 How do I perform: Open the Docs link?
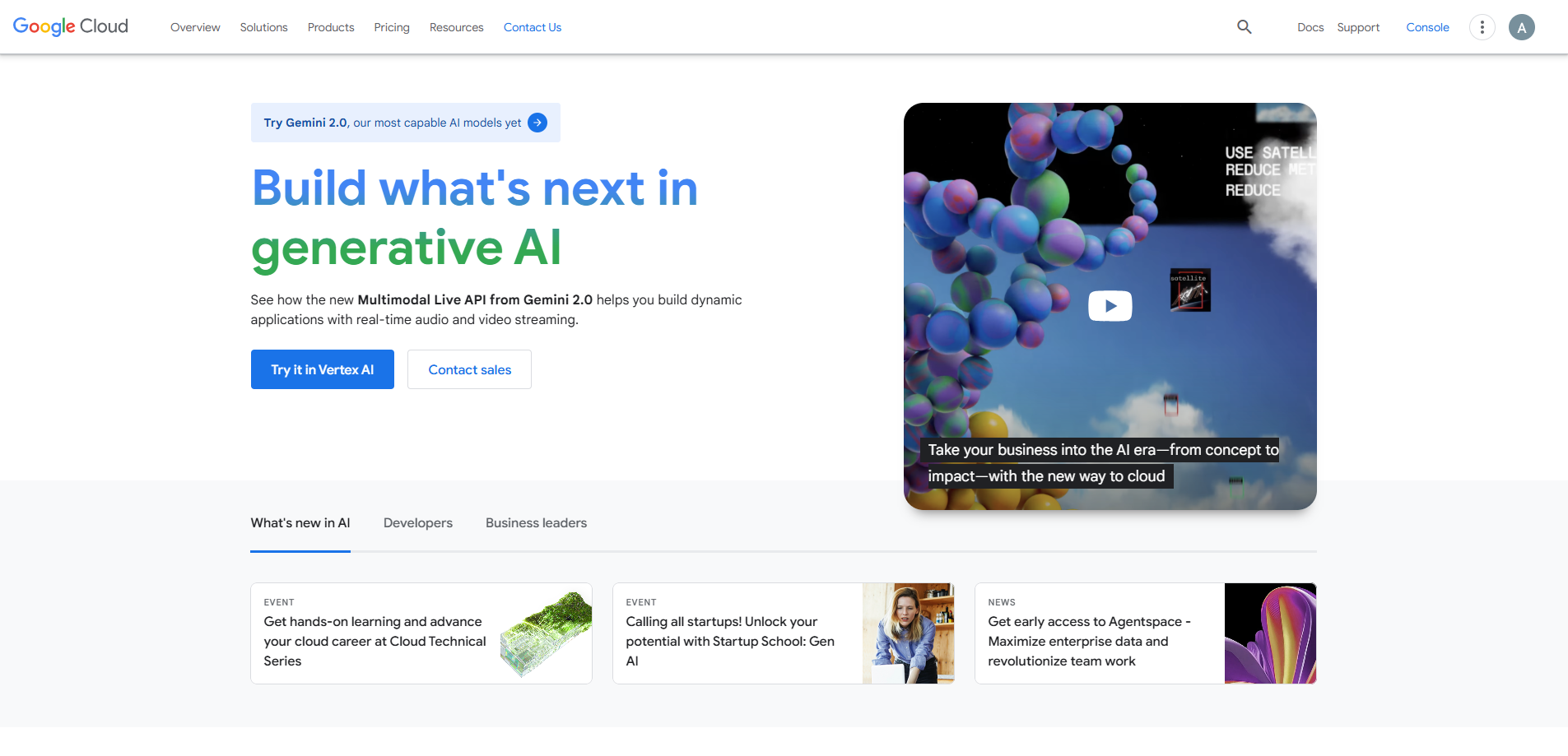click(x=1310, y=27)
